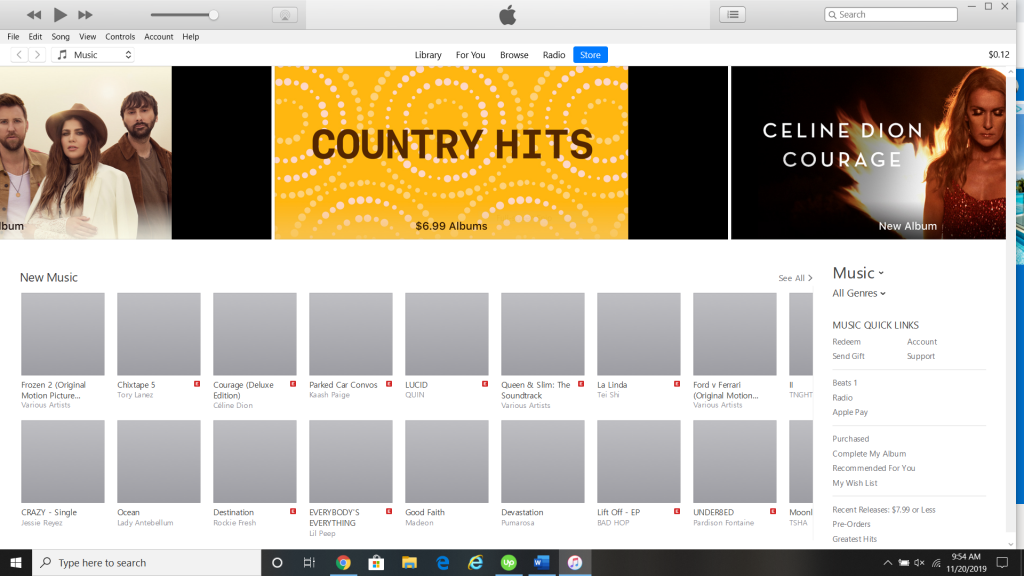Expand the All Genres dropdown
Viewport: 1024px width, 576px height.
point(859,294)
